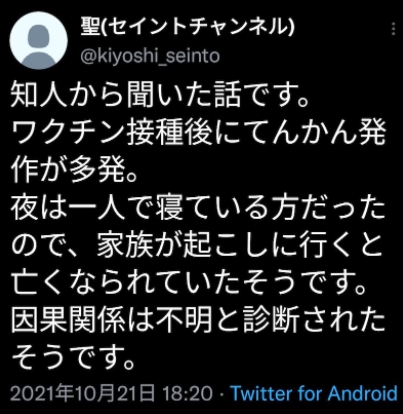Click the Twitter for Android source link
This screenshot has height=414, width=403.
pos(314,393)
